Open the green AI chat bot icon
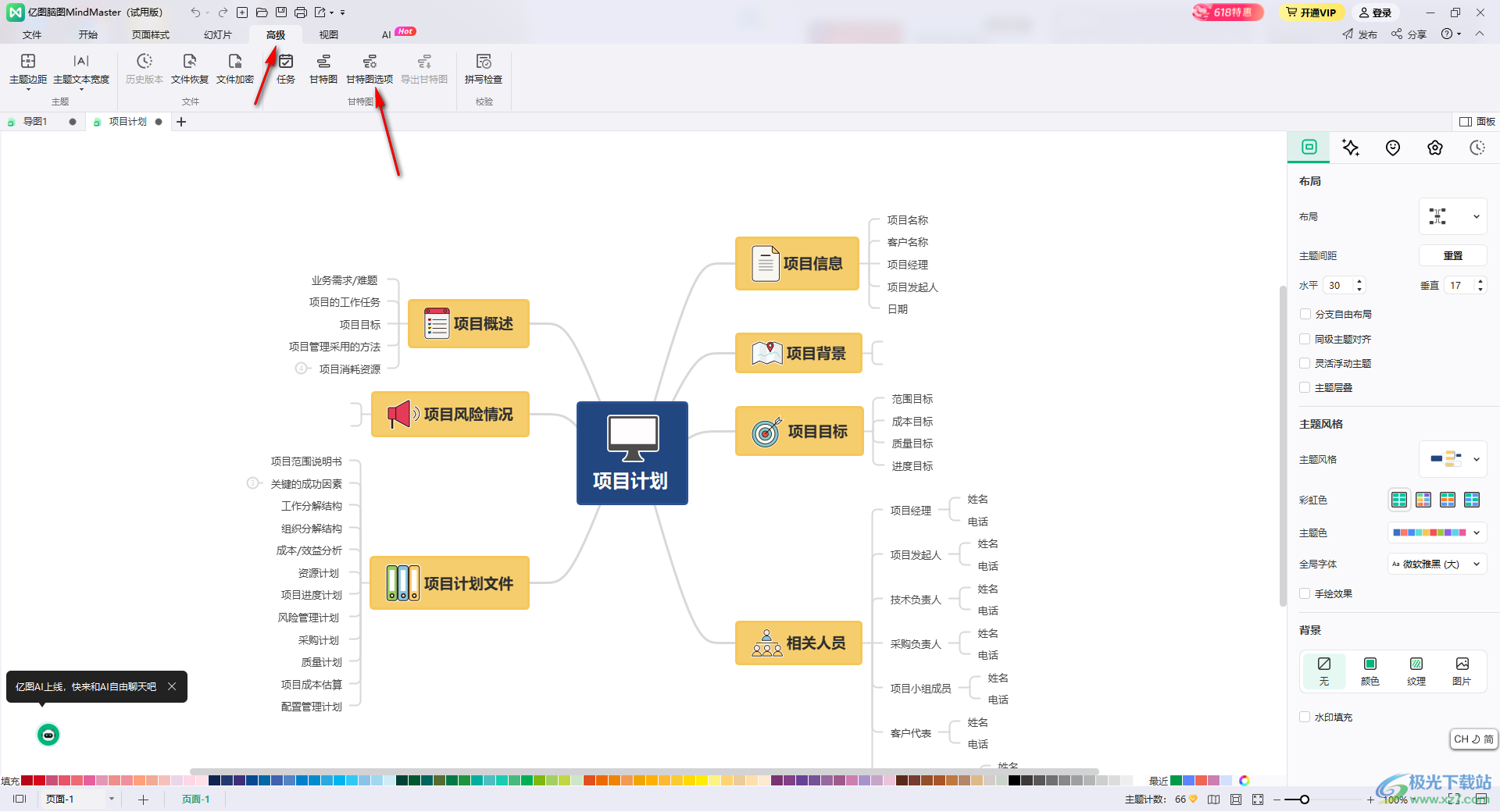The image size is (1500, 812). [48, 735]
